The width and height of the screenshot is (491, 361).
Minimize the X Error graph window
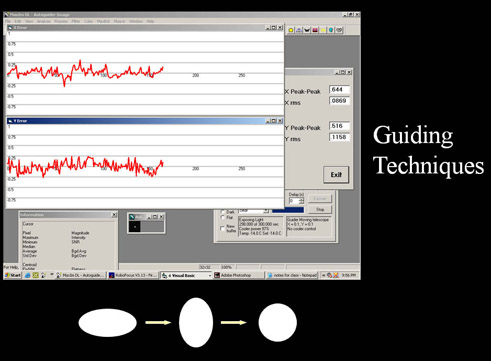click(x=268, y=28)
